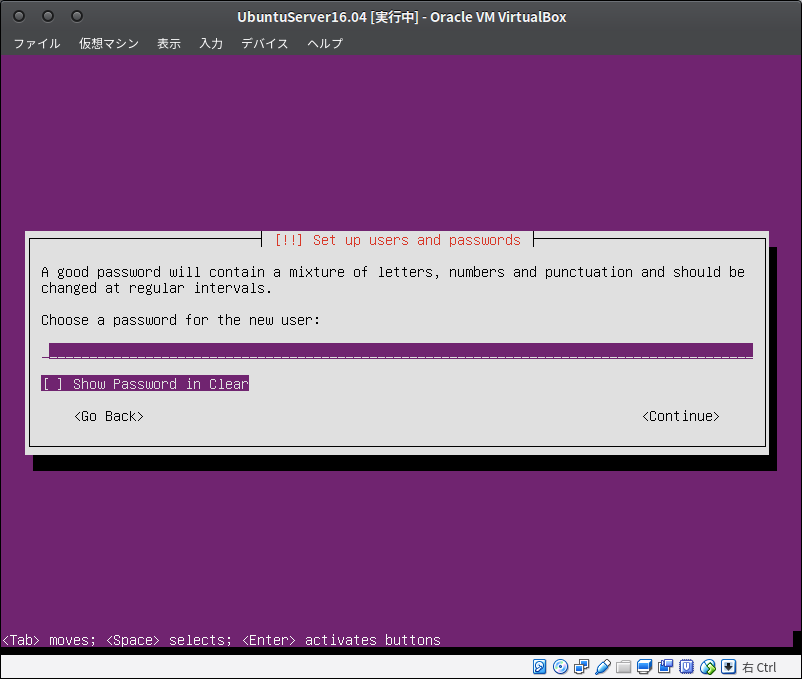The image size is (802, 679).
Task: Click the display settings monitor icon
Action: click(644, 667)
